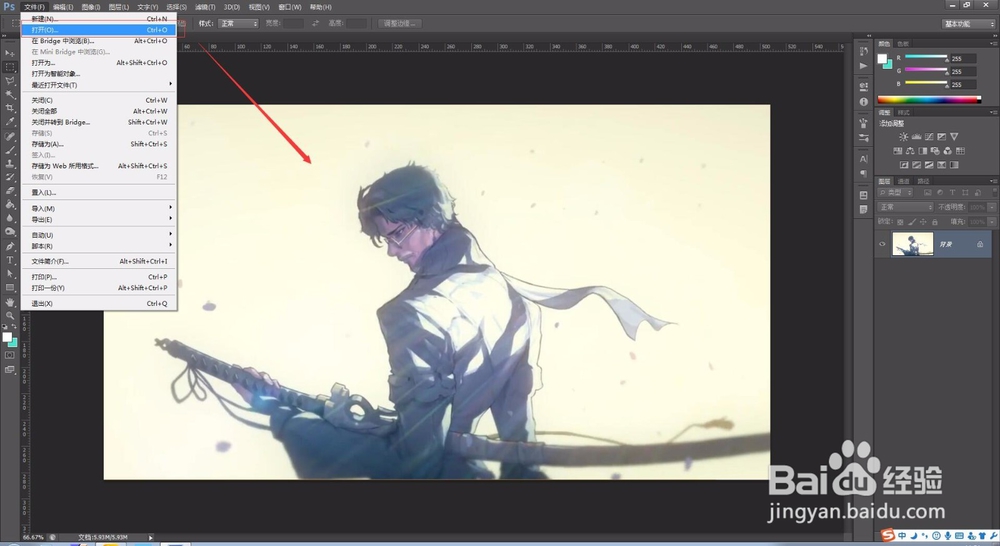This screenshot has height=546, width=1000.
Task: Expand 导入(M) submenu
Action: pos(101,209)
